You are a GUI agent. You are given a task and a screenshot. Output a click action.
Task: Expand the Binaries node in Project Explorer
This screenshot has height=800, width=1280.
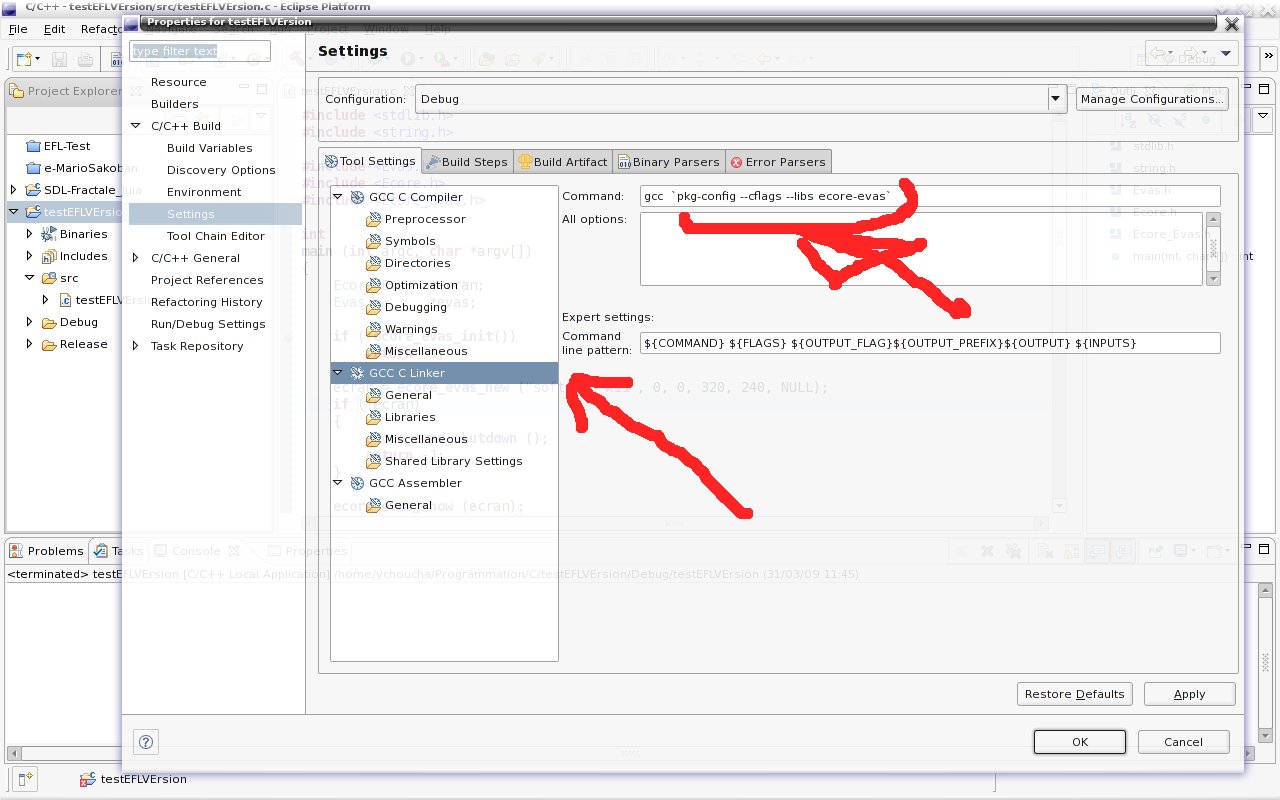pyautogui.click(x=30, y=234)
